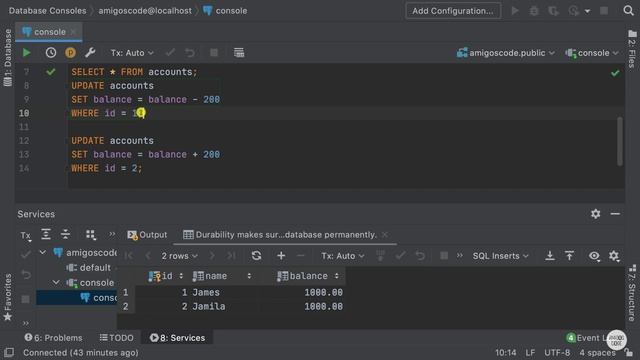
Task: Click the Tx transaction icon in Services toolbar
Action: [25, 235]
